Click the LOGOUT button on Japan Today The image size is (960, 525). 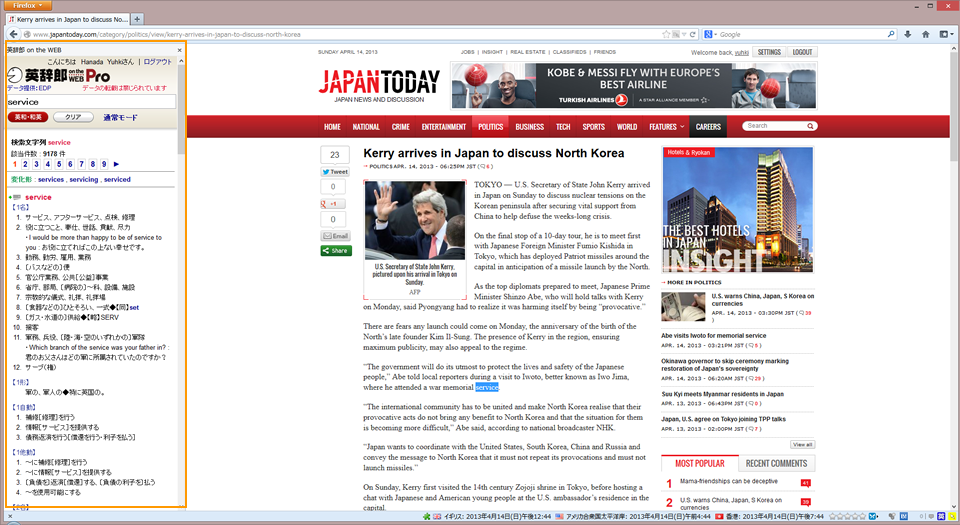point(802,52)
